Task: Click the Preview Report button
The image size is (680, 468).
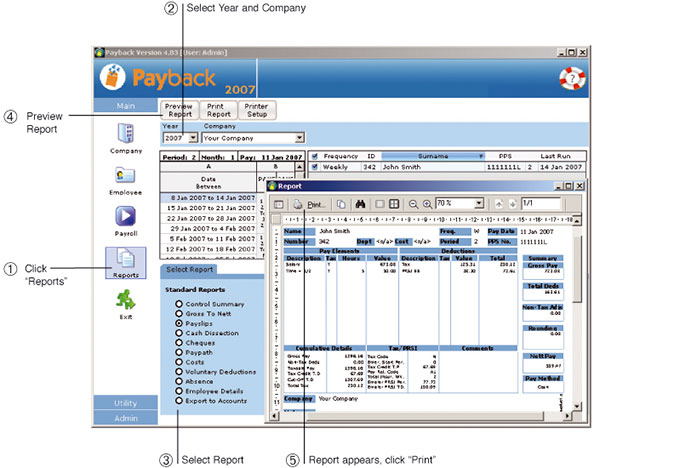Action: coord(178,110)
